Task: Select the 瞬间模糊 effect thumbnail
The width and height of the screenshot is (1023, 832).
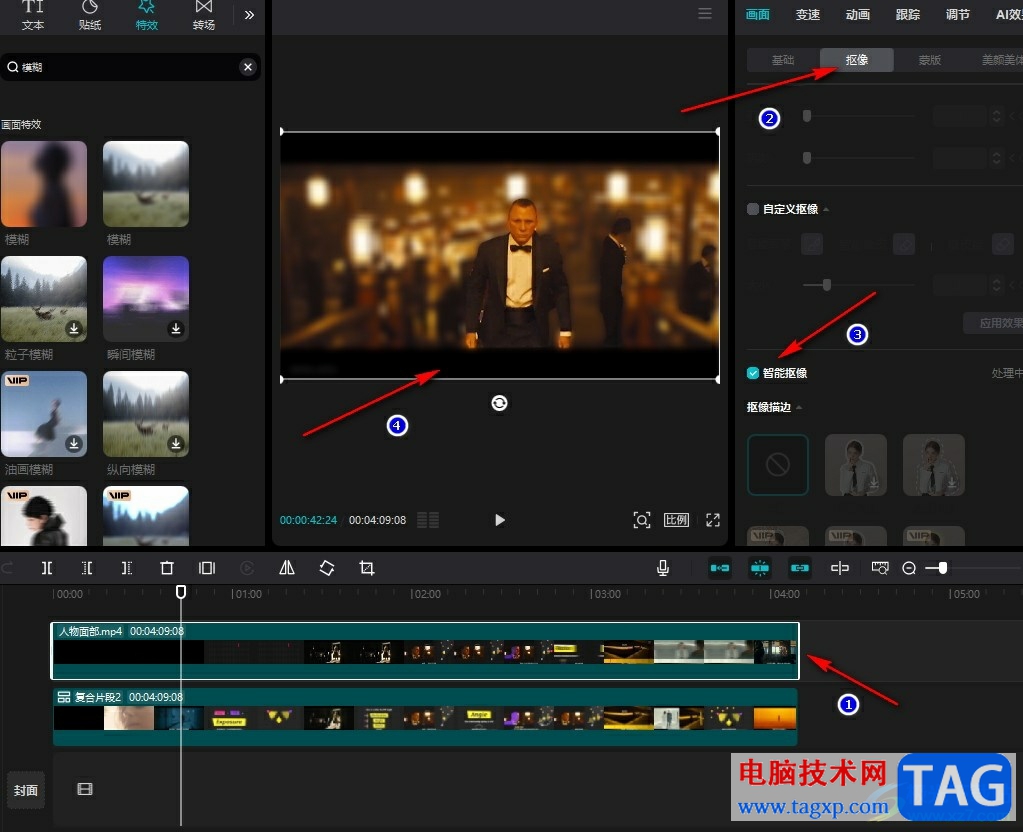Action: pyautogui.click(x=146, y=299)
